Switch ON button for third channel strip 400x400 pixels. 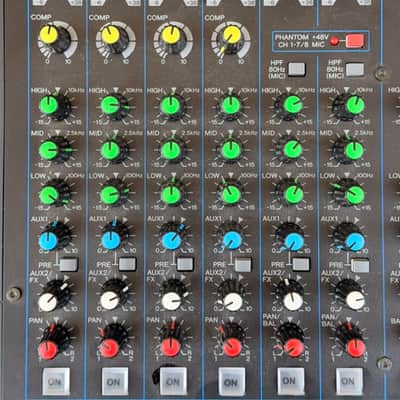point(173,381)
